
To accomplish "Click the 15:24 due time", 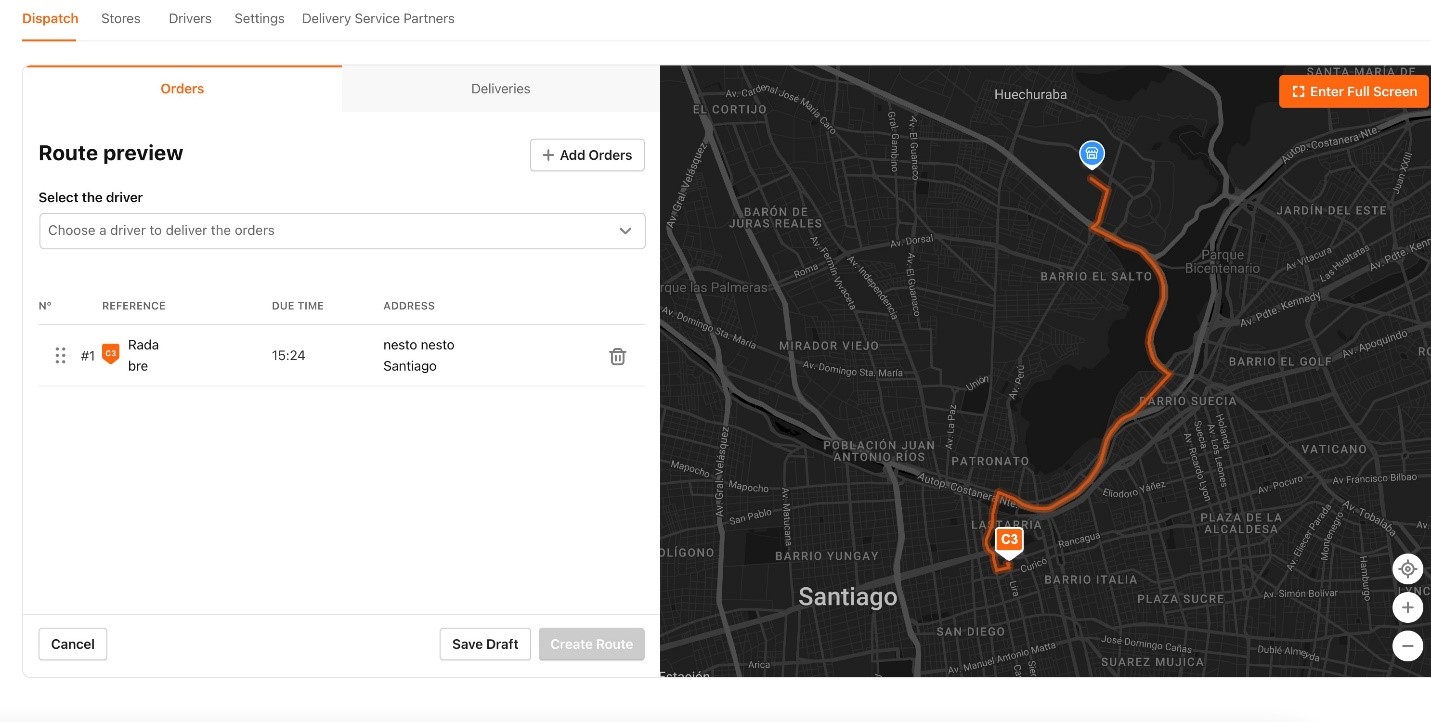I will point(288,355).
